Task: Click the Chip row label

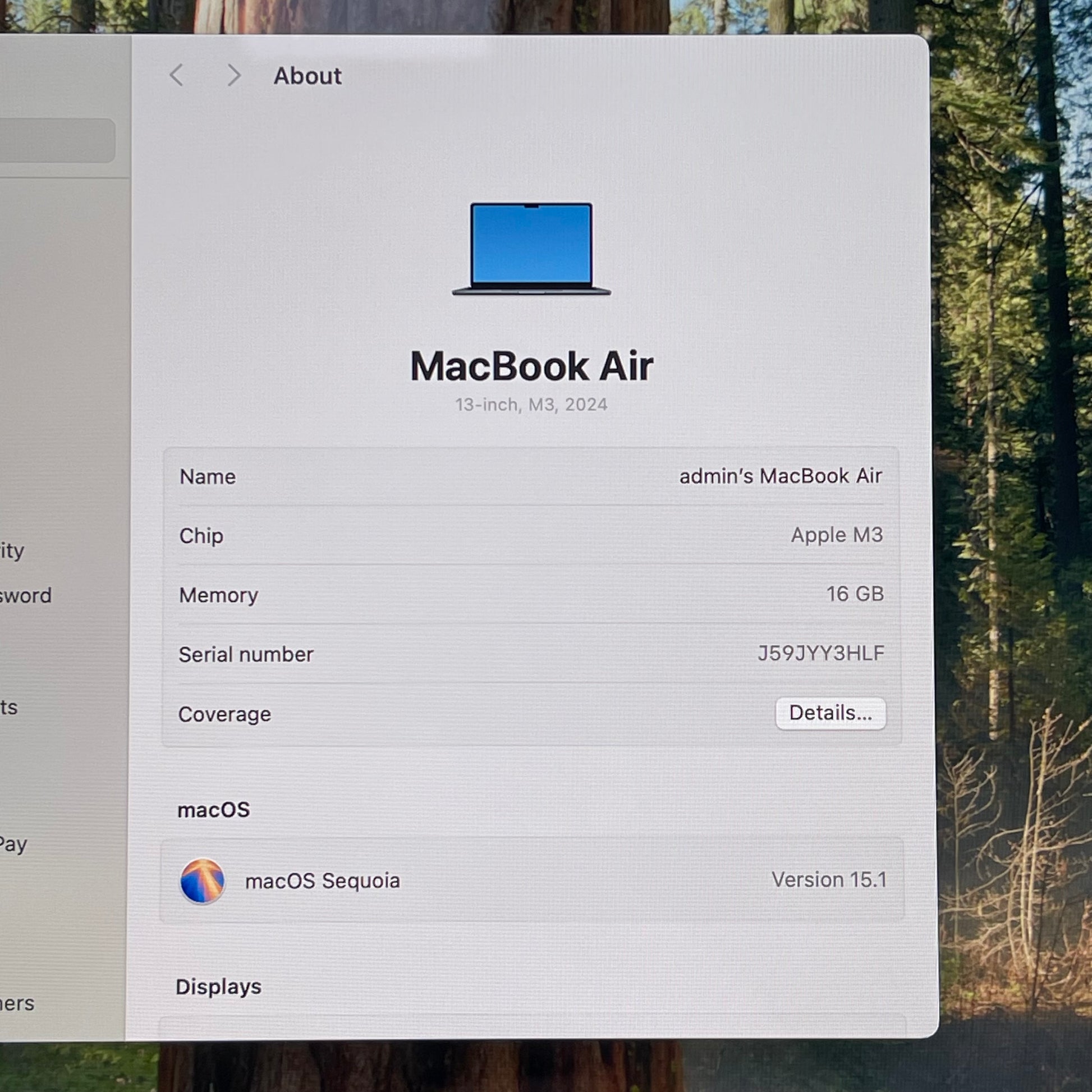Action: pos(201,536)
